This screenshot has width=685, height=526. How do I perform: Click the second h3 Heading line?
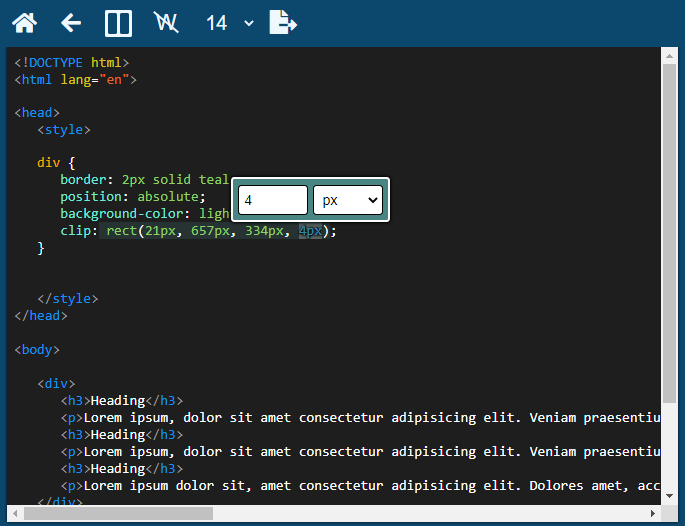[122, 435]
